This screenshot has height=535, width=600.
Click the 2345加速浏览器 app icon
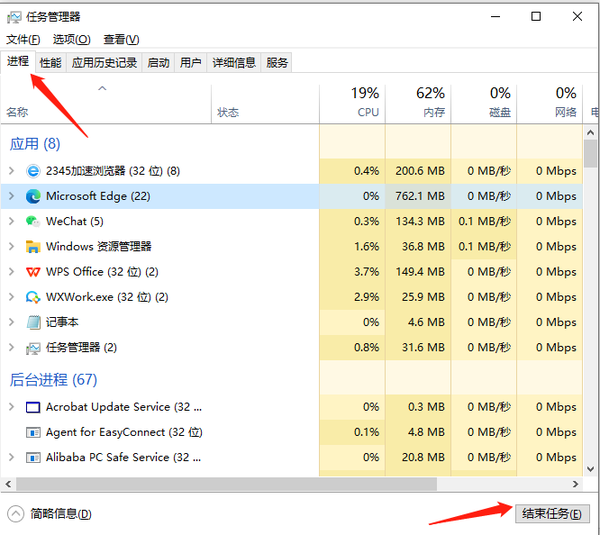pyautogui.click(x=33, y=171)
